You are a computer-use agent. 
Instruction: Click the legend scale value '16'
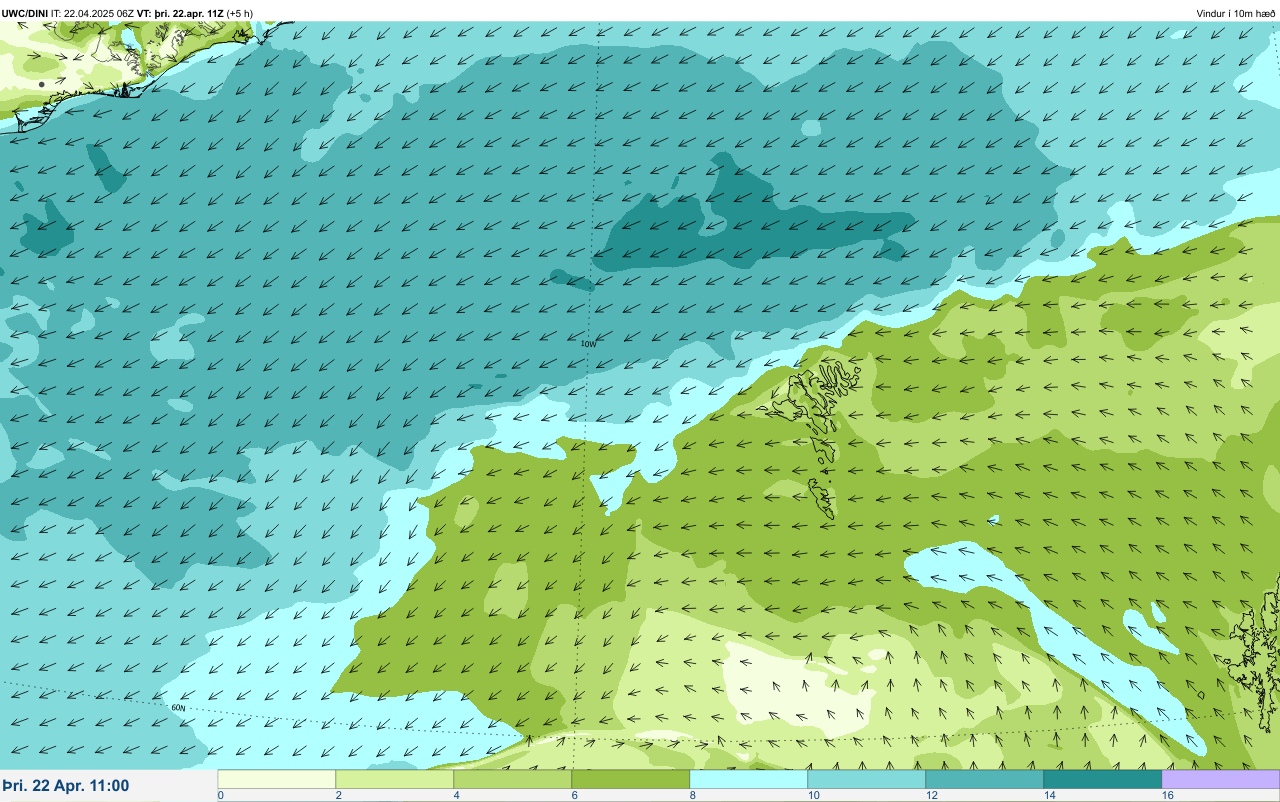(x=1167, y=795)
